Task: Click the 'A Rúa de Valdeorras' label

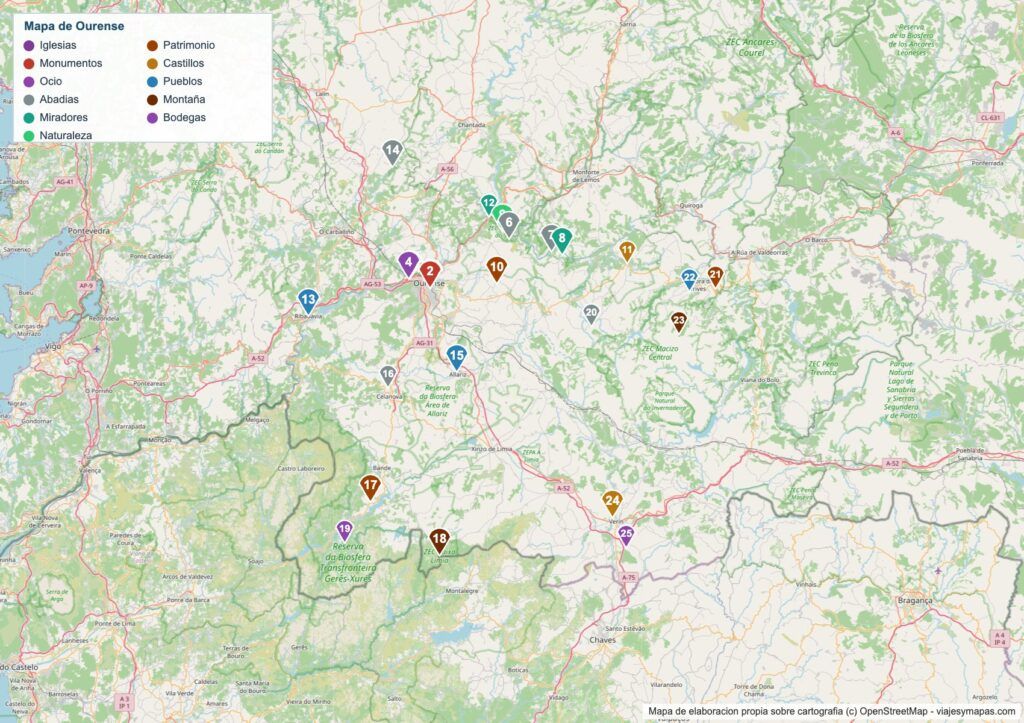Action: (x=760, y=252)
